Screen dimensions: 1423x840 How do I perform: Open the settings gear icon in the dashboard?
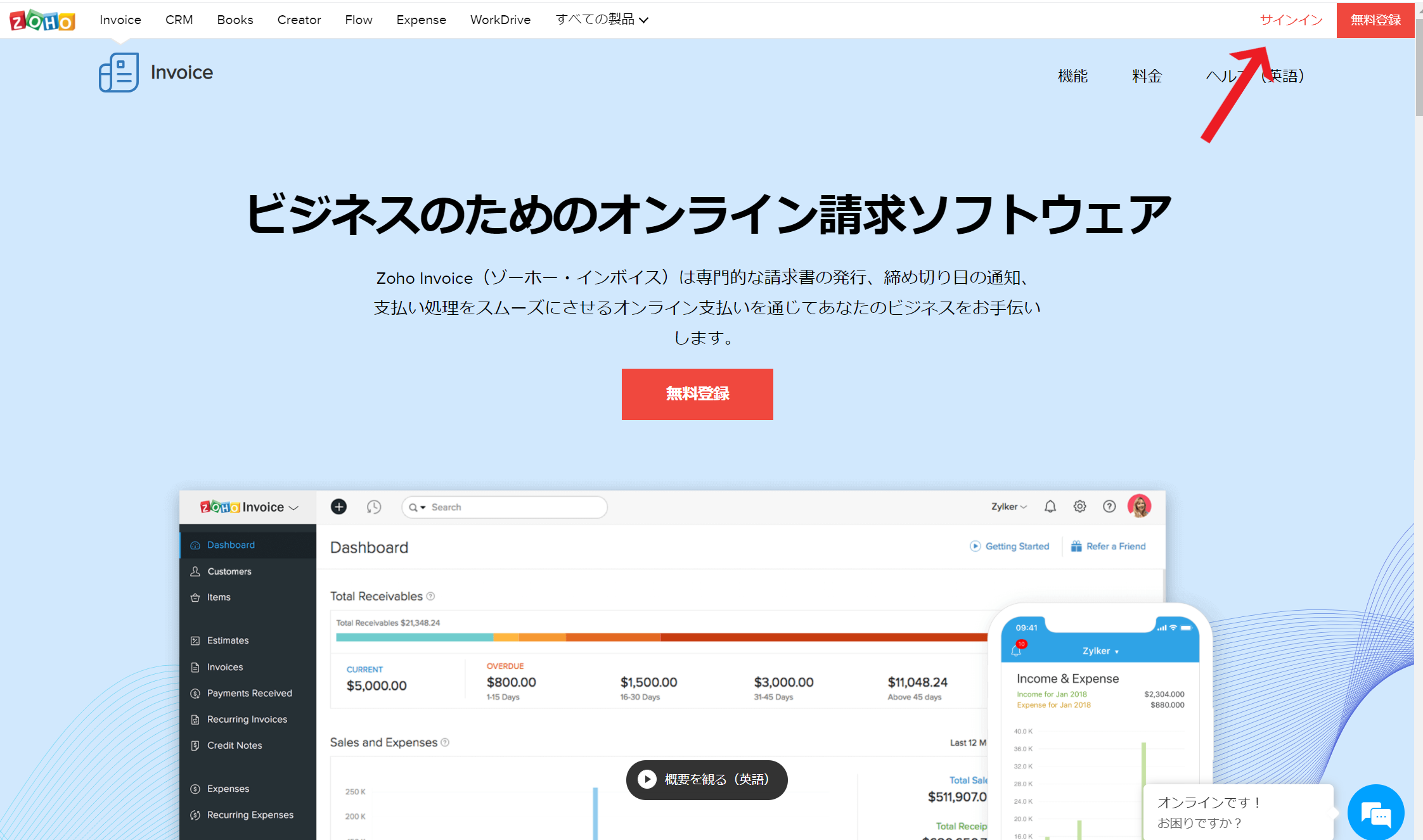pos(1079,506)
